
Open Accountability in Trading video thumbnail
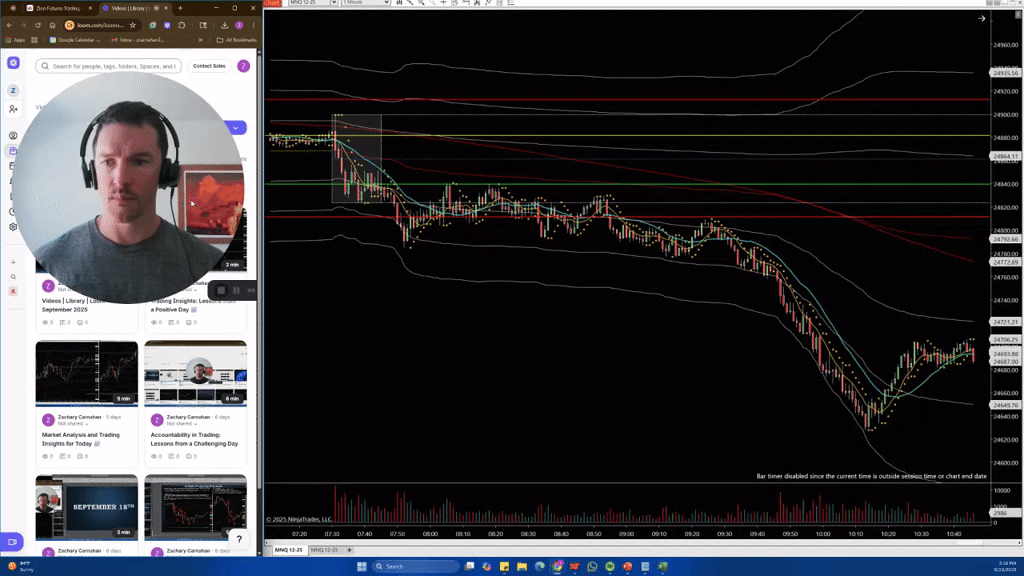[195, 372]
